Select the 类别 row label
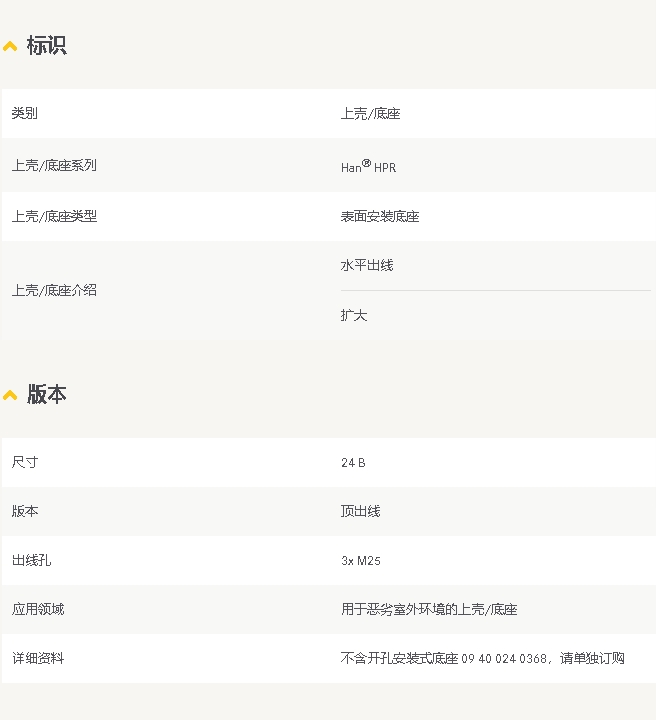The width and height of the screenshot is (656, 720). click(25, 114)
